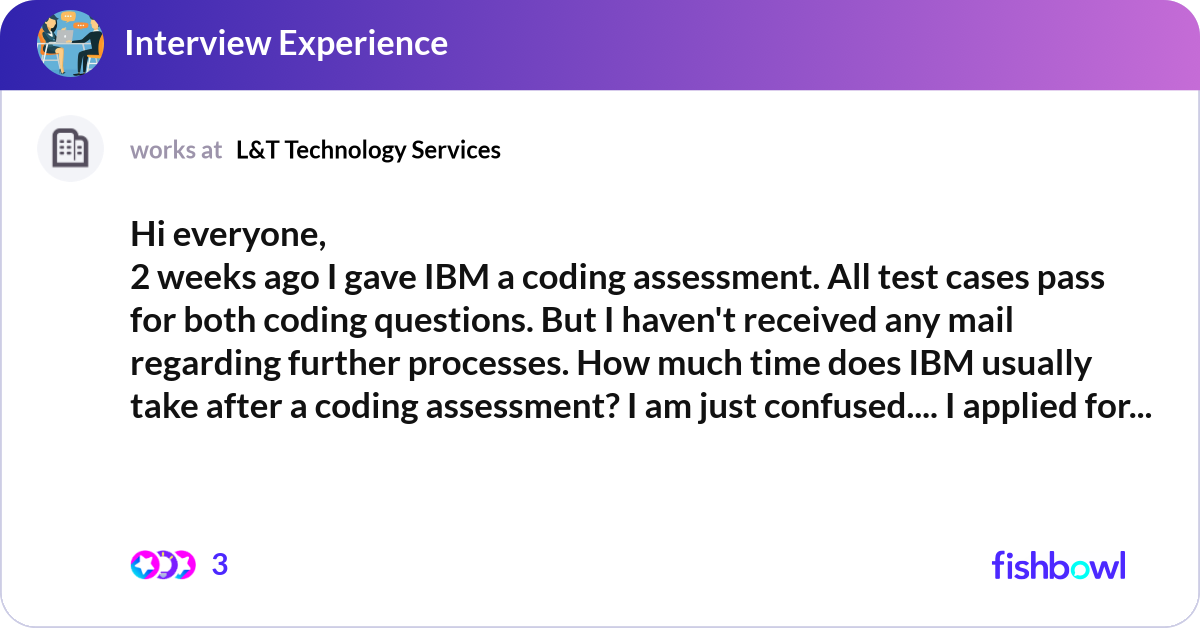Select the leftmost star reaction icon
The width and height of the screenshot is (1200, 628).
point(145,565)
